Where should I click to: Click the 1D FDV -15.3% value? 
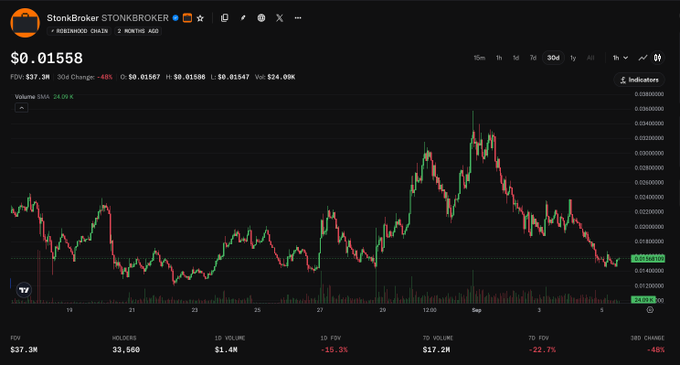click(x=334, y=350)
